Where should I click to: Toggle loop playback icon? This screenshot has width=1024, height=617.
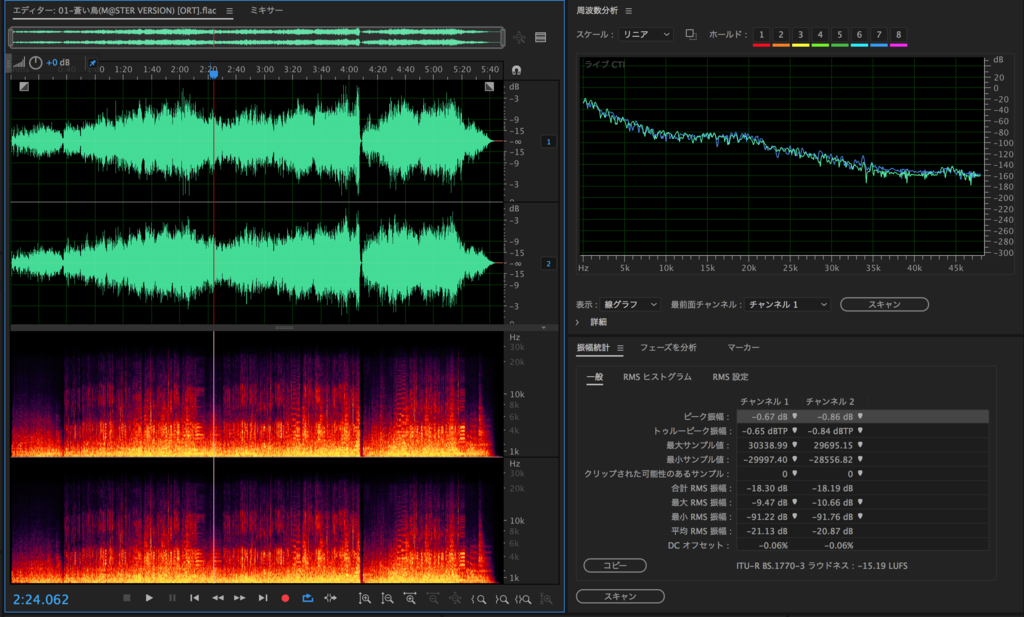(x=308, y=597)
